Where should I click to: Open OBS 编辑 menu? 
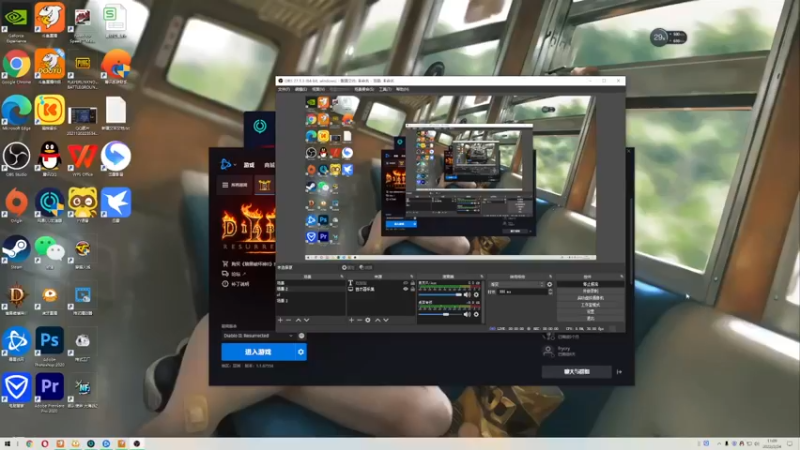point(301,89)
